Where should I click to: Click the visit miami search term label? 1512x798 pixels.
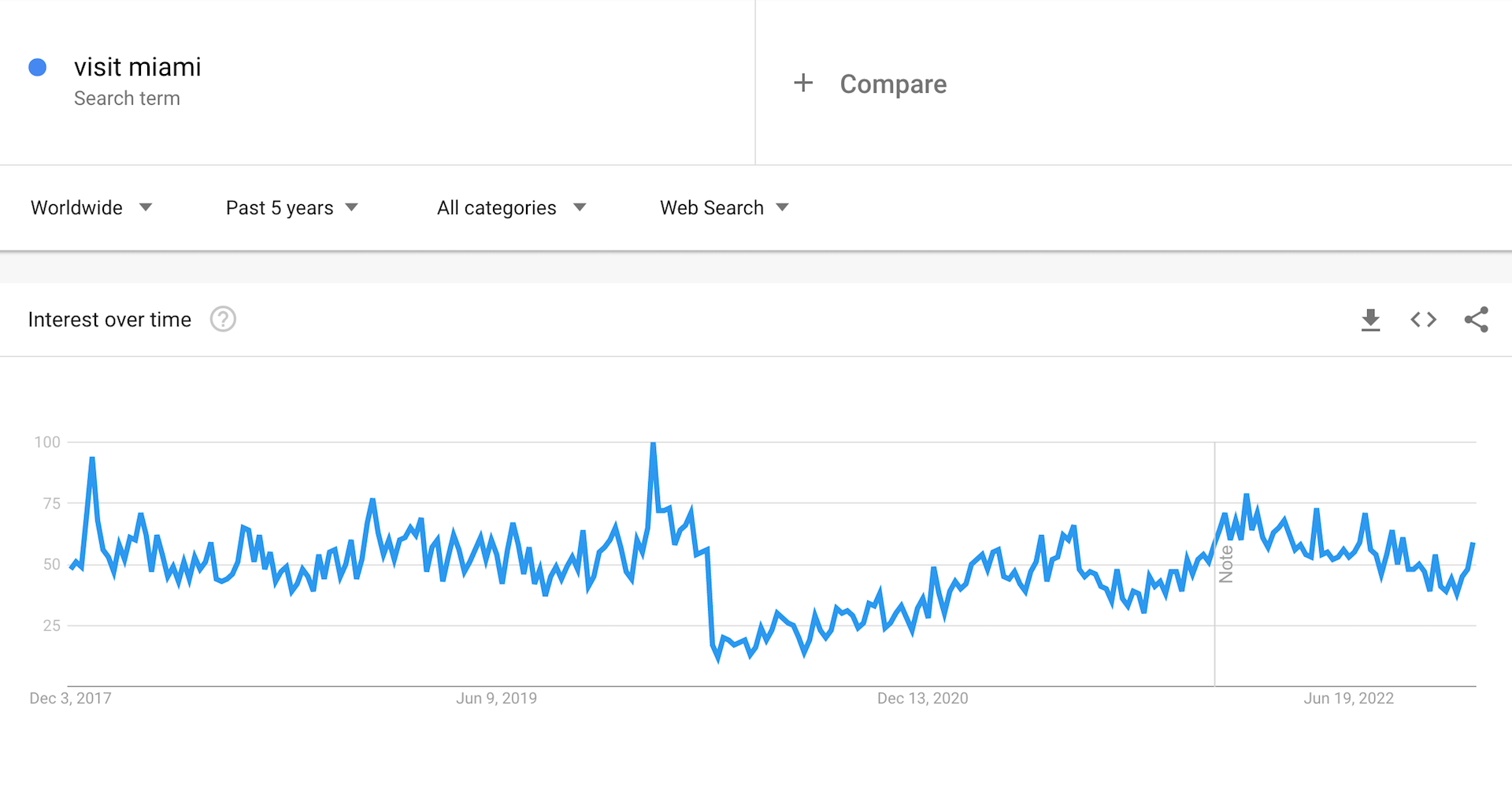(138, 67)
